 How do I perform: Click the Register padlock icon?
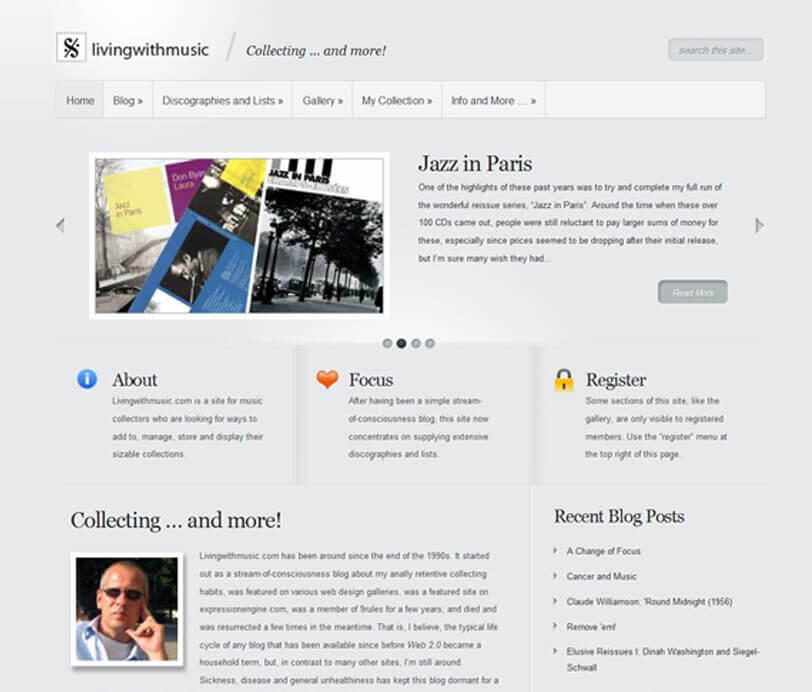pos(564,379)
